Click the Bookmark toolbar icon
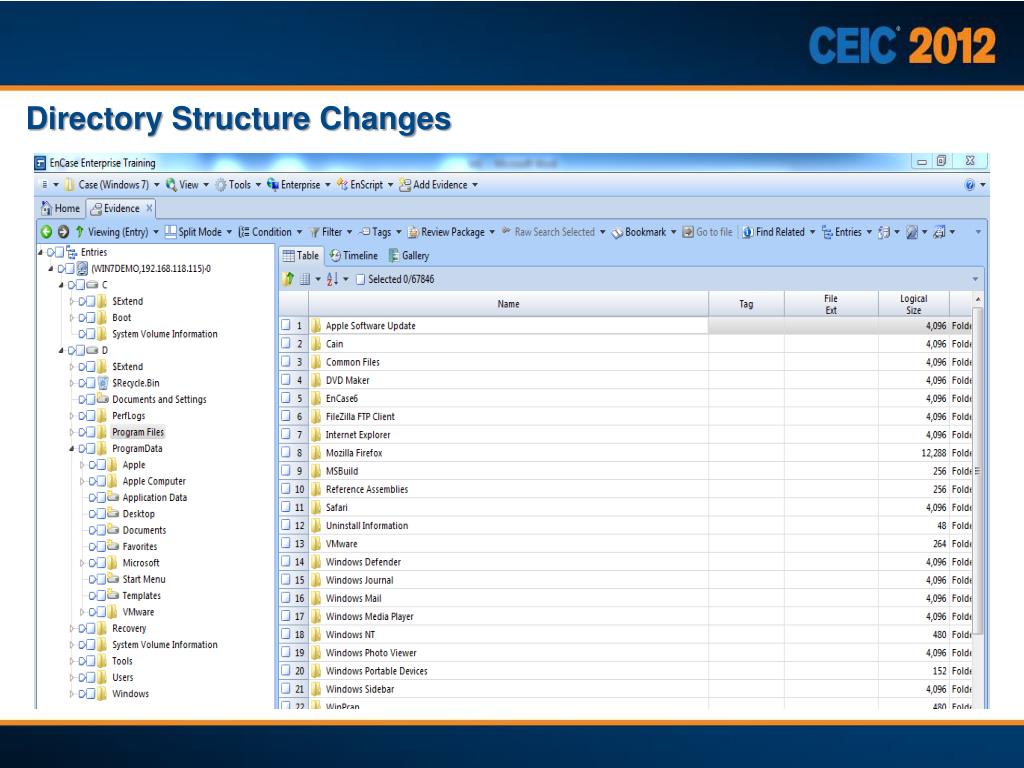 coord(617,232)
